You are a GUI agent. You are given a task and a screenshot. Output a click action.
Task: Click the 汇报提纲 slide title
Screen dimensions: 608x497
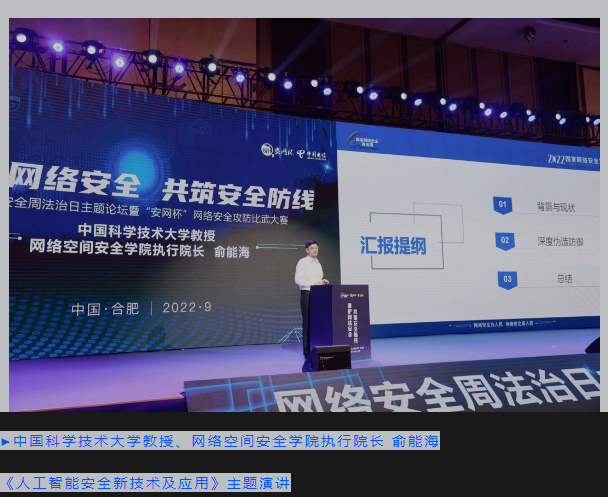pos(393,245)
